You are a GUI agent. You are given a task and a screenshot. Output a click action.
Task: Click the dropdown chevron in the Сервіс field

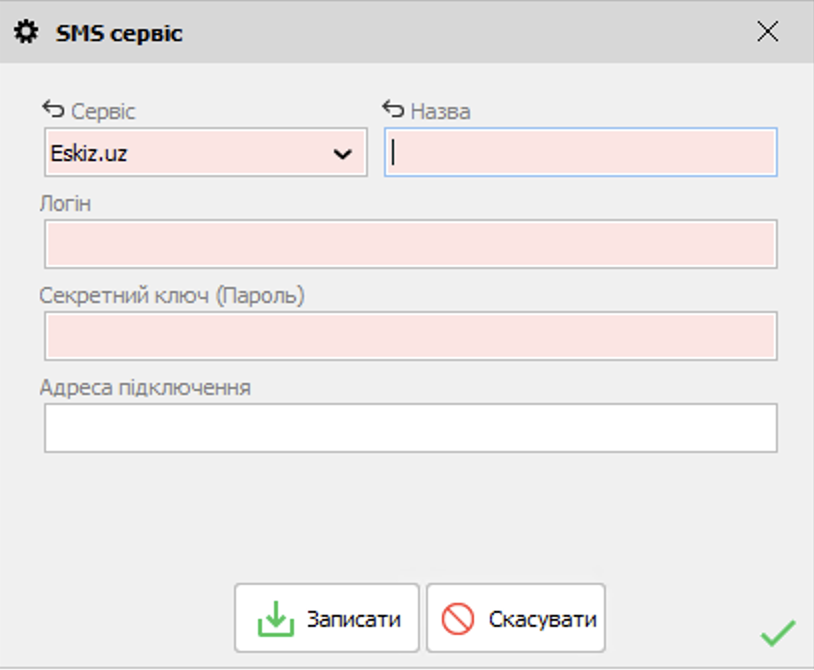(x=345, y=152)
